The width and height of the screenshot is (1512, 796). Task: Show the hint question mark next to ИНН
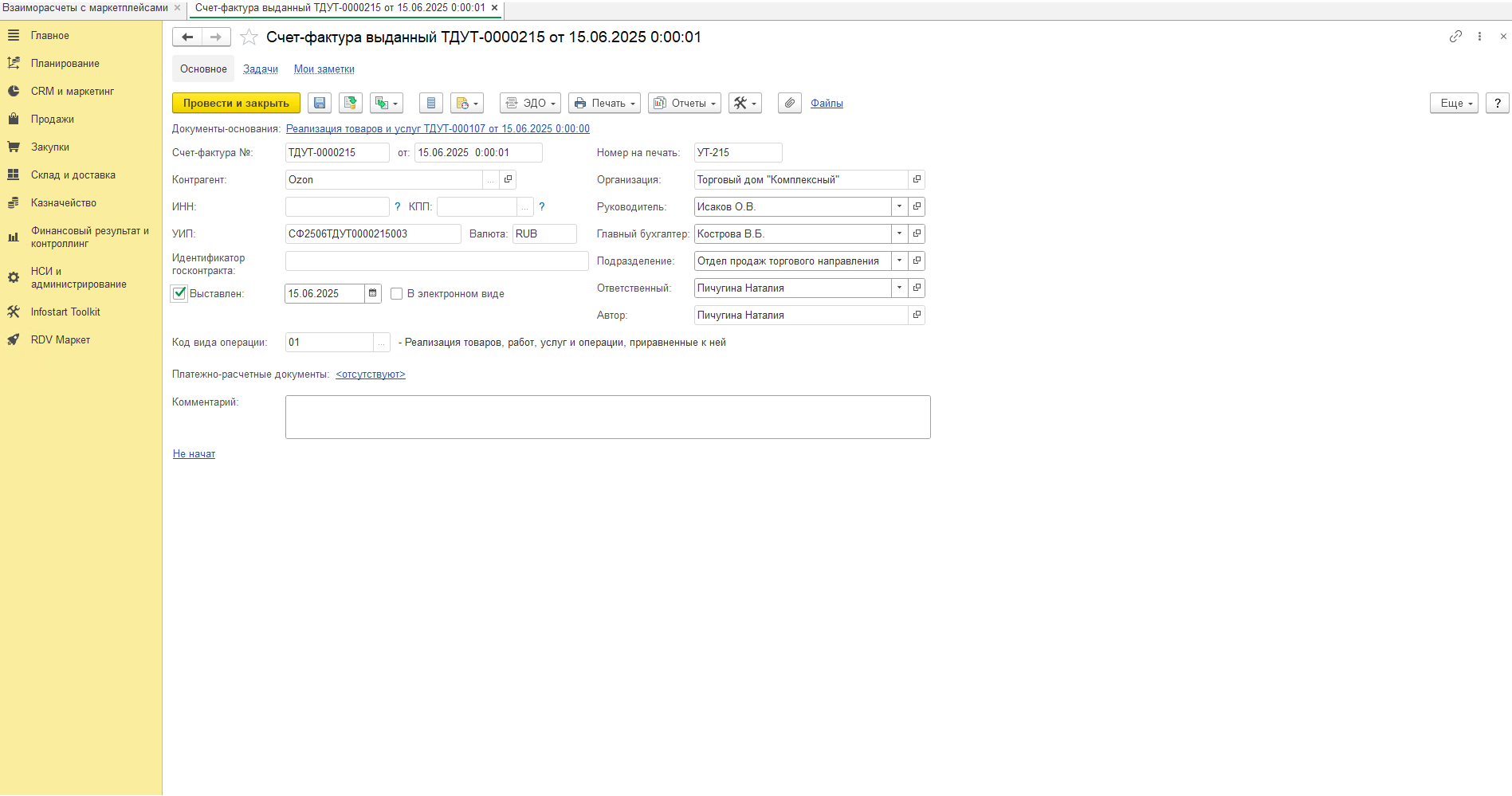(398, 206)
